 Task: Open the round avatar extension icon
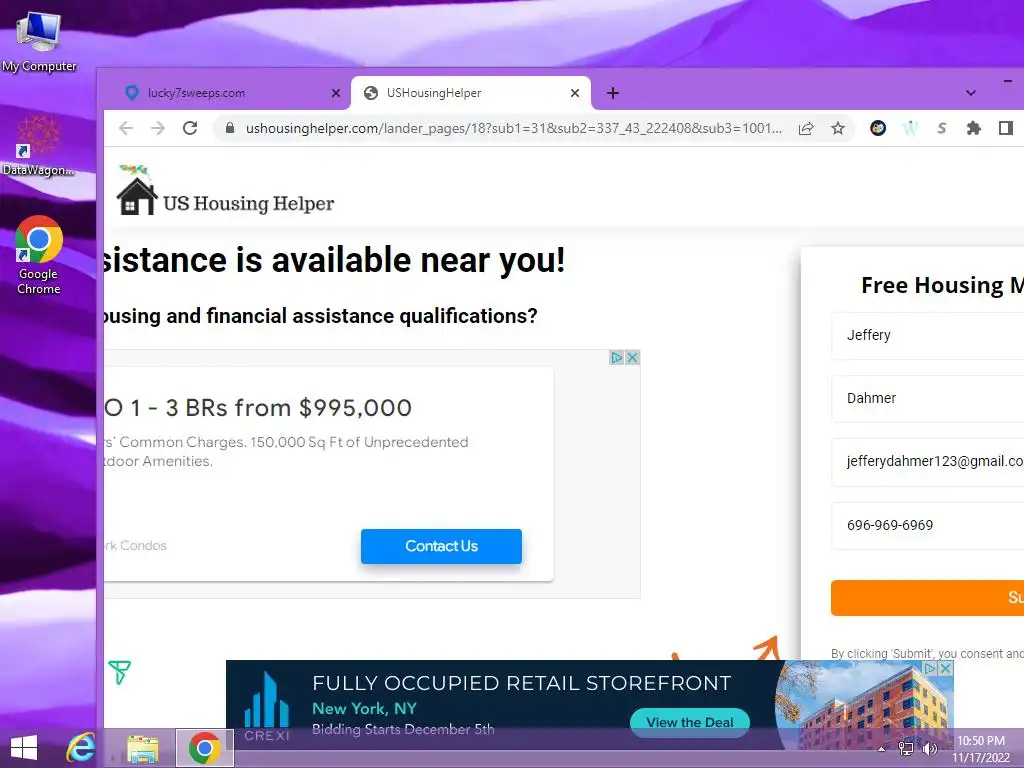tap(878, 128)
